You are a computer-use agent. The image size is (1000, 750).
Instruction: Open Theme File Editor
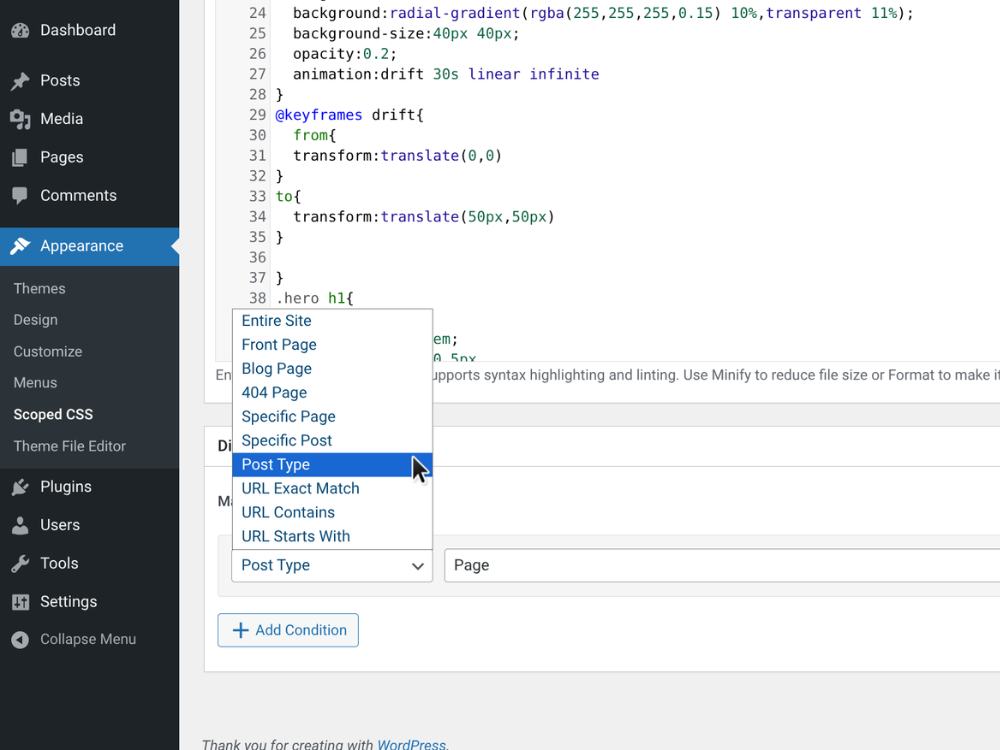pyautogui.click(x=70, y=446)
